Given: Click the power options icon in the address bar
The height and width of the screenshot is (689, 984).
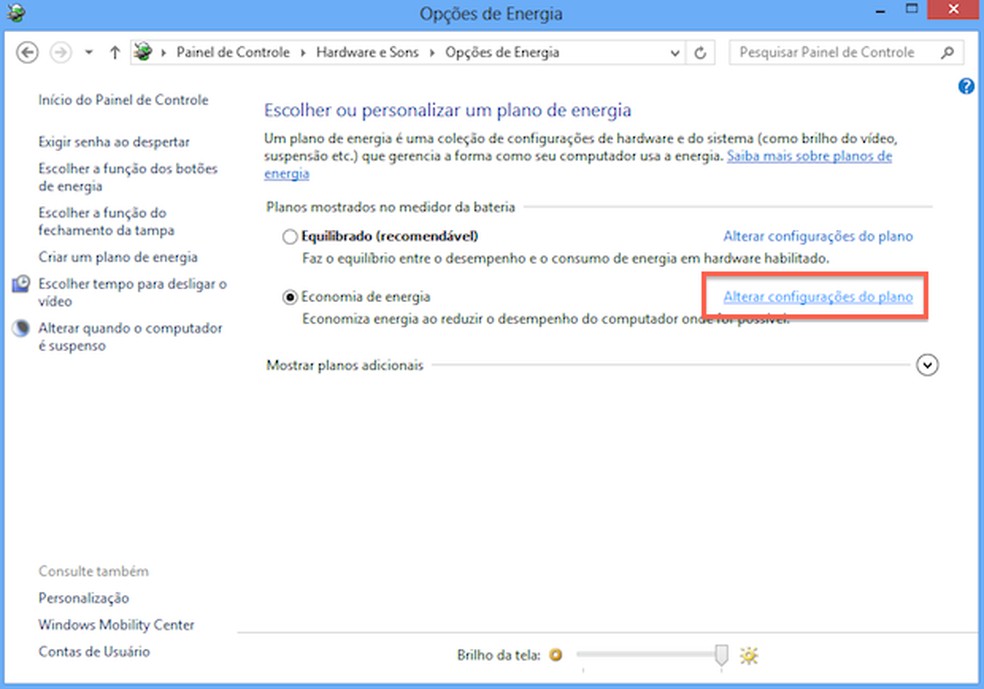Looking at the screenshot, I should 143,51.
